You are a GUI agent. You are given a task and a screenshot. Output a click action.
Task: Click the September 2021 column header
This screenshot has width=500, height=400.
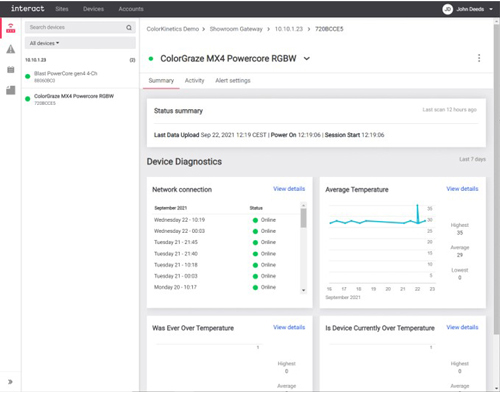tap(170, 208)
